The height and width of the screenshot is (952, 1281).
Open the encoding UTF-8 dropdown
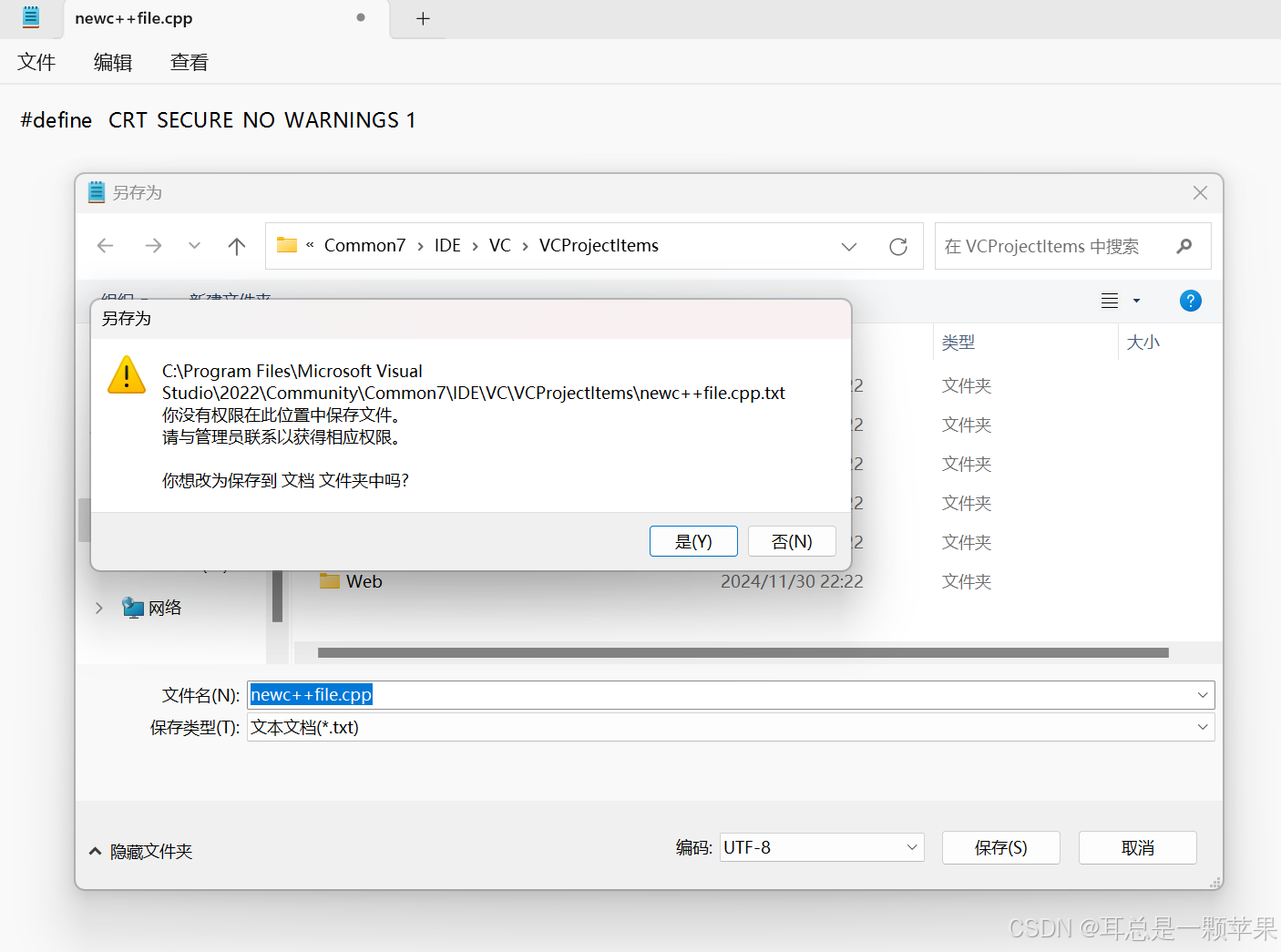(x=822, y=847)
